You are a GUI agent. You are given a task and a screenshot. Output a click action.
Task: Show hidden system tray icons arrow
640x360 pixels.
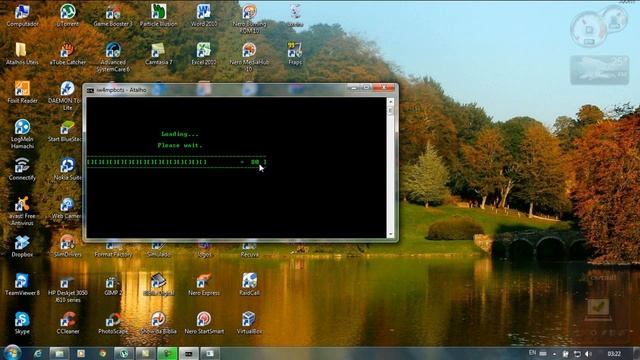point(554,354)
